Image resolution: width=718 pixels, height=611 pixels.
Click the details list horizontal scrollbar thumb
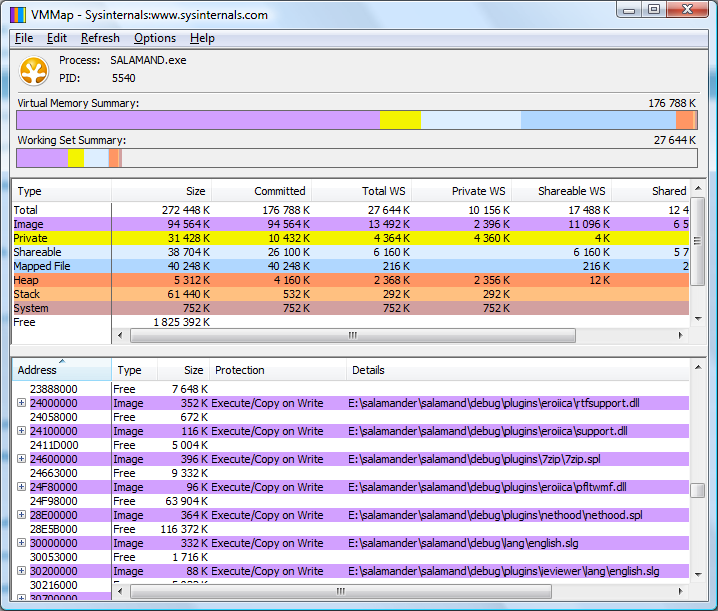(x=341, y=591)
